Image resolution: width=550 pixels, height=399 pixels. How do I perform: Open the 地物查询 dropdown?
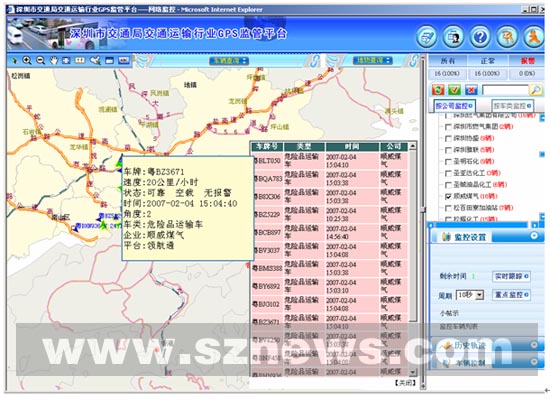coord(373,60)
